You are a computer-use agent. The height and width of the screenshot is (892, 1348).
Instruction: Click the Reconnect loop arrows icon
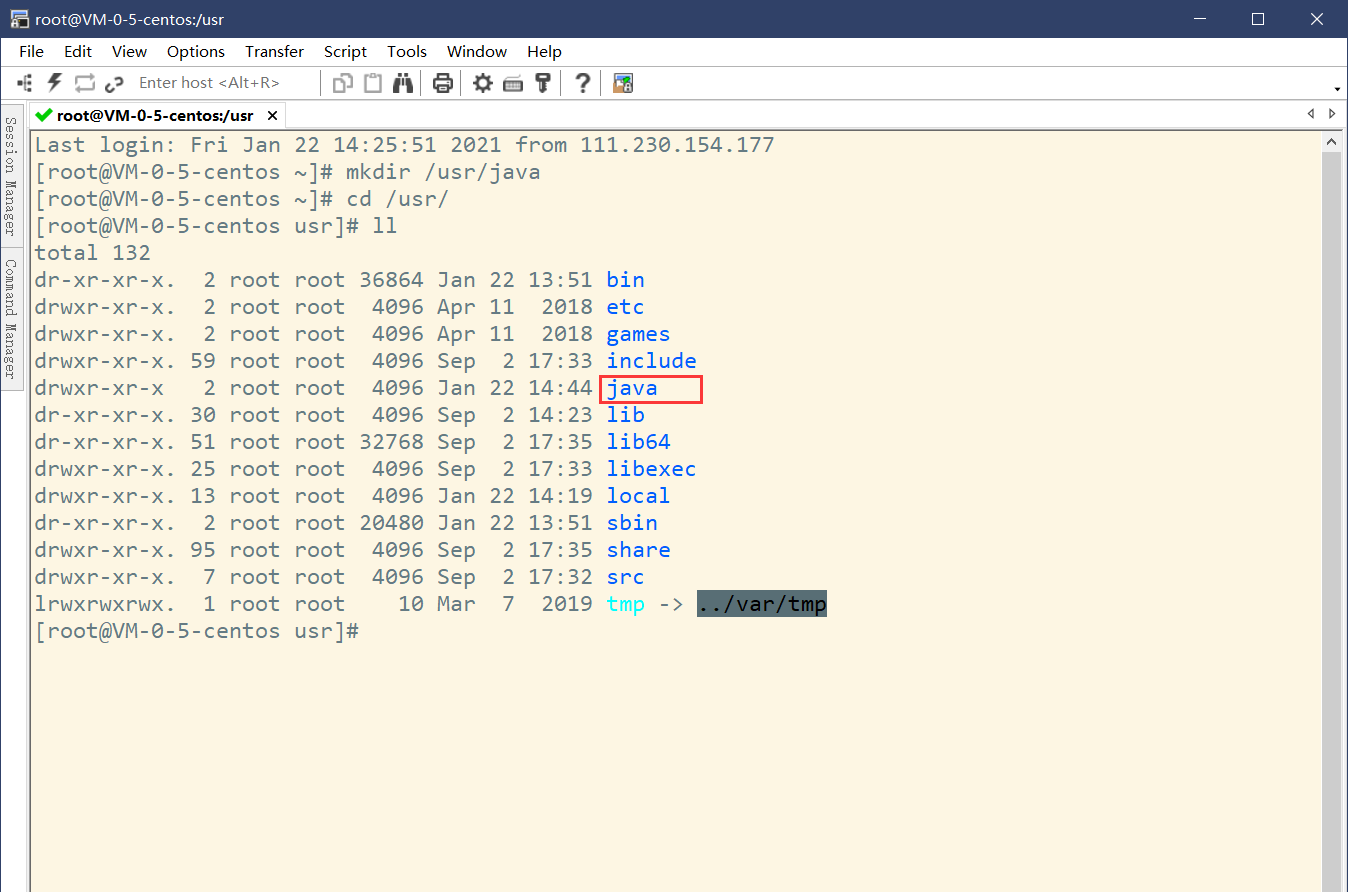(84, 83)
